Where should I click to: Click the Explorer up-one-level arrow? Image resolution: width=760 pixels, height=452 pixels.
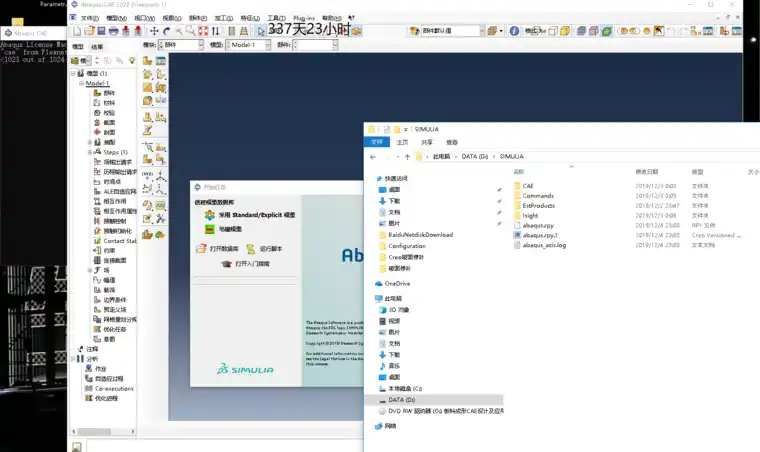(407, 156)
